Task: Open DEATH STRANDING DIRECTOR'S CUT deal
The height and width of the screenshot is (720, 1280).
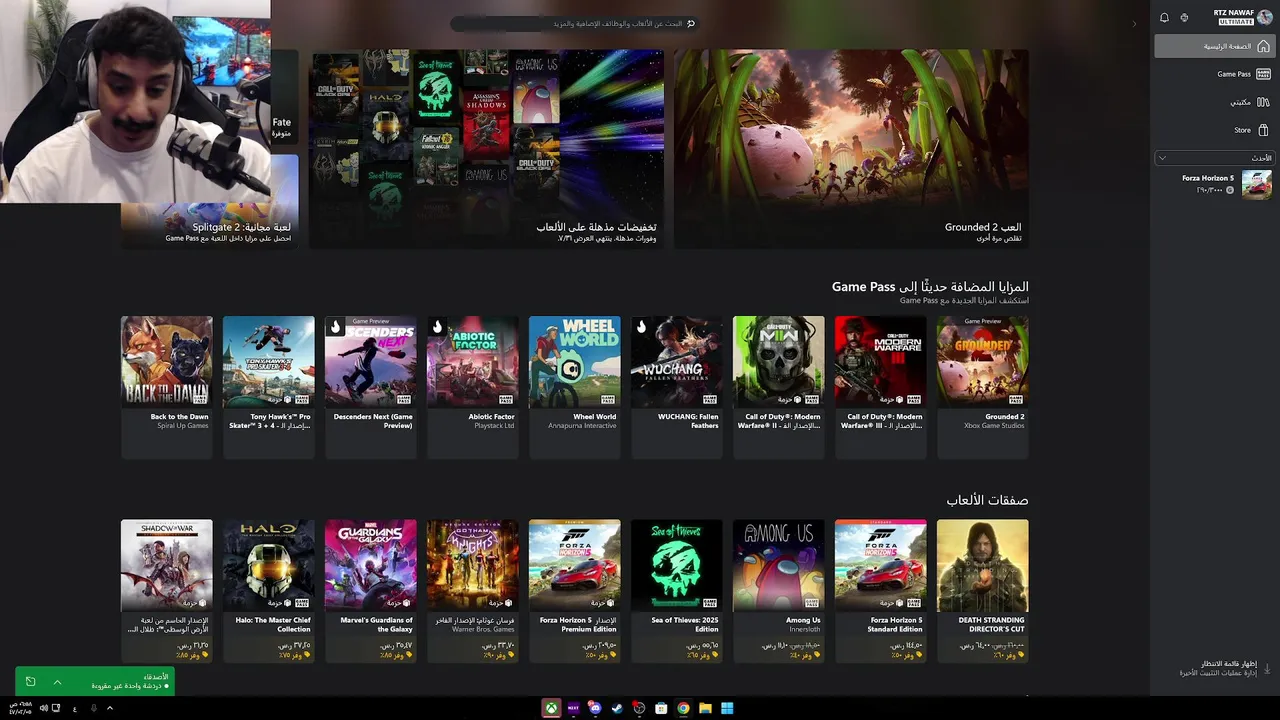Action: 982,590
